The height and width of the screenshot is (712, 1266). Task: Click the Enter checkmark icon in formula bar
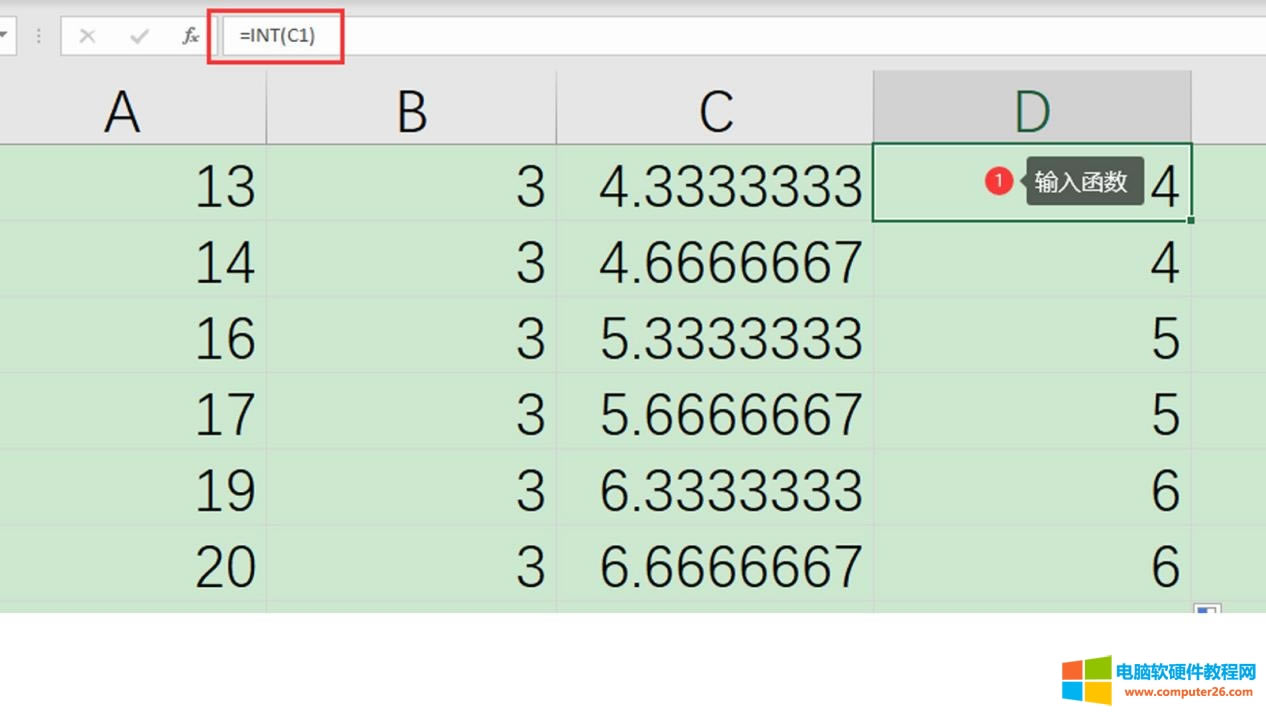139,36
